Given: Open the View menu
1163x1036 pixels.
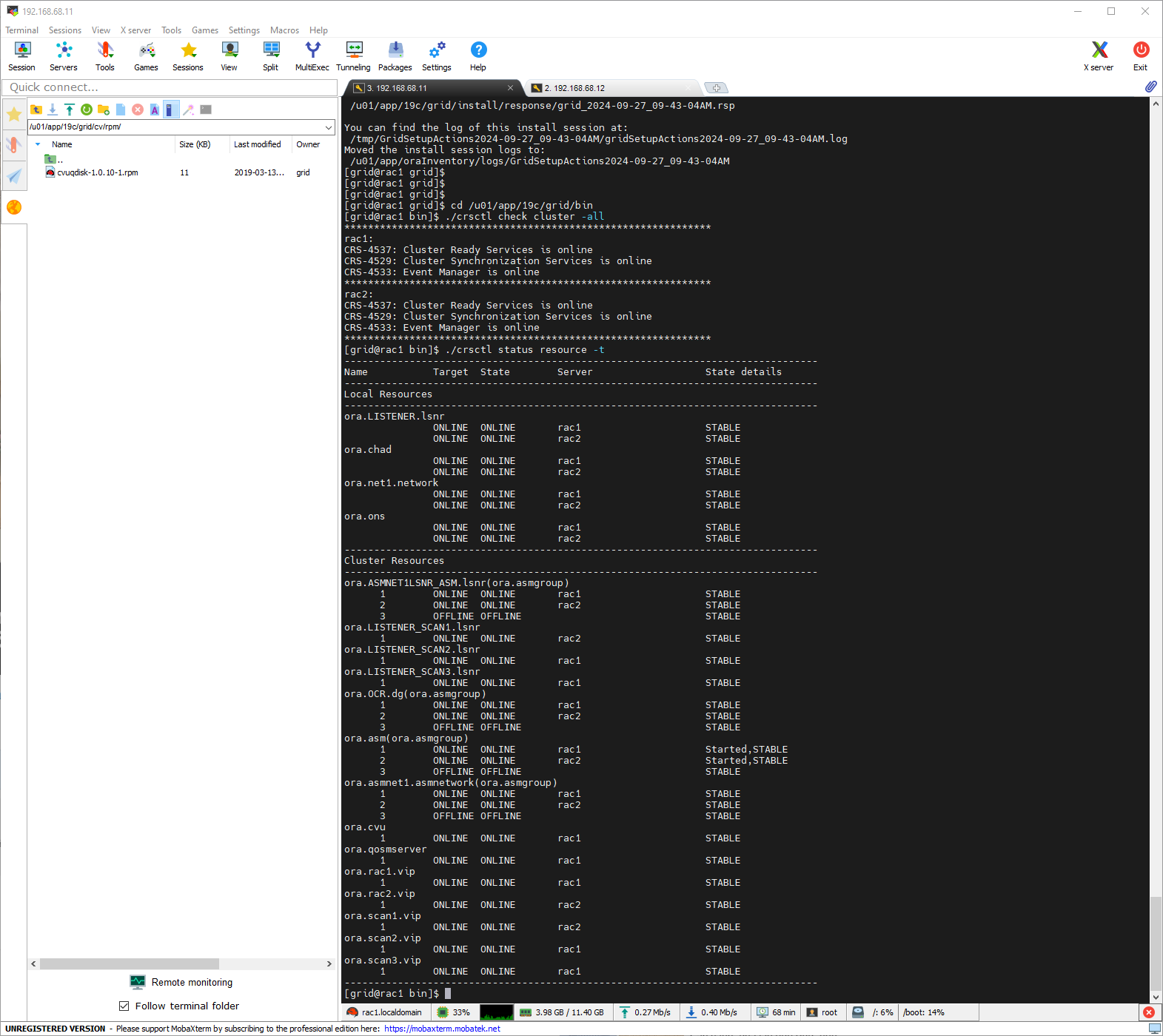Looking at the screenshot, I should [101, 30].
